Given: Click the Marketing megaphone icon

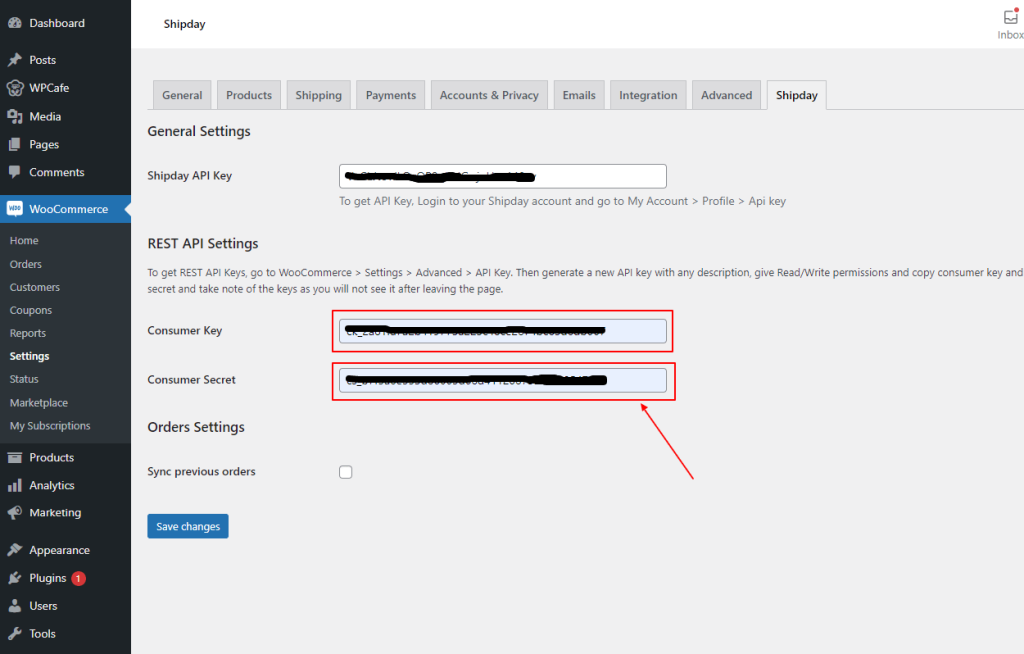Looking at the screenshot, I should [14, 513].
